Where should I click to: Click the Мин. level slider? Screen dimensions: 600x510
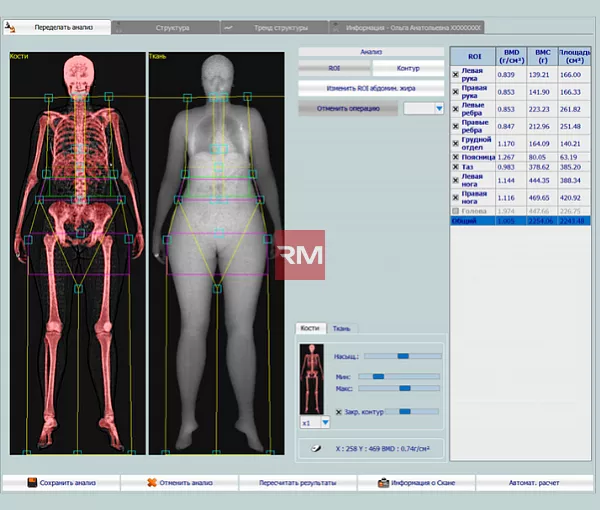(x=399, y=376)
